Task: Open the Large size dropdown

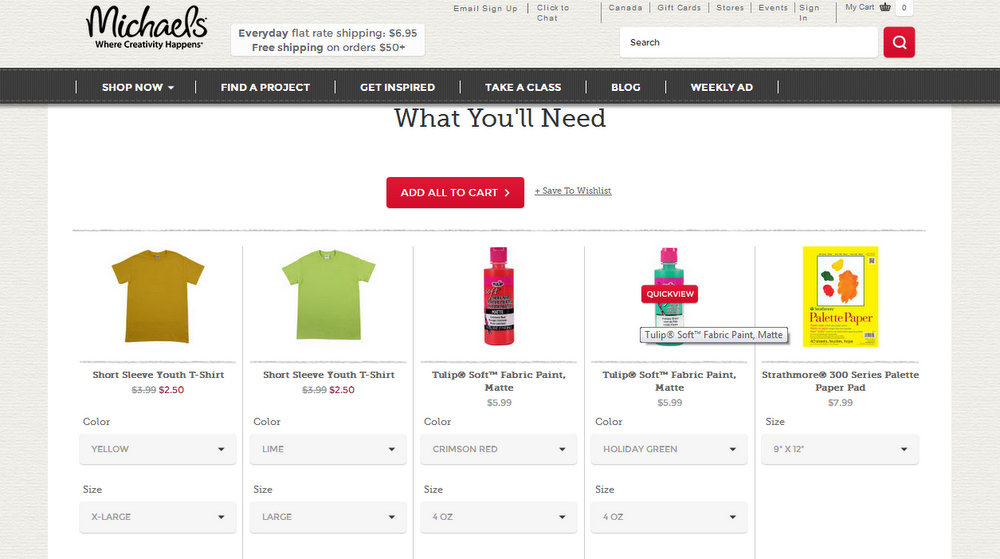Action: click(x=328, y=517)
